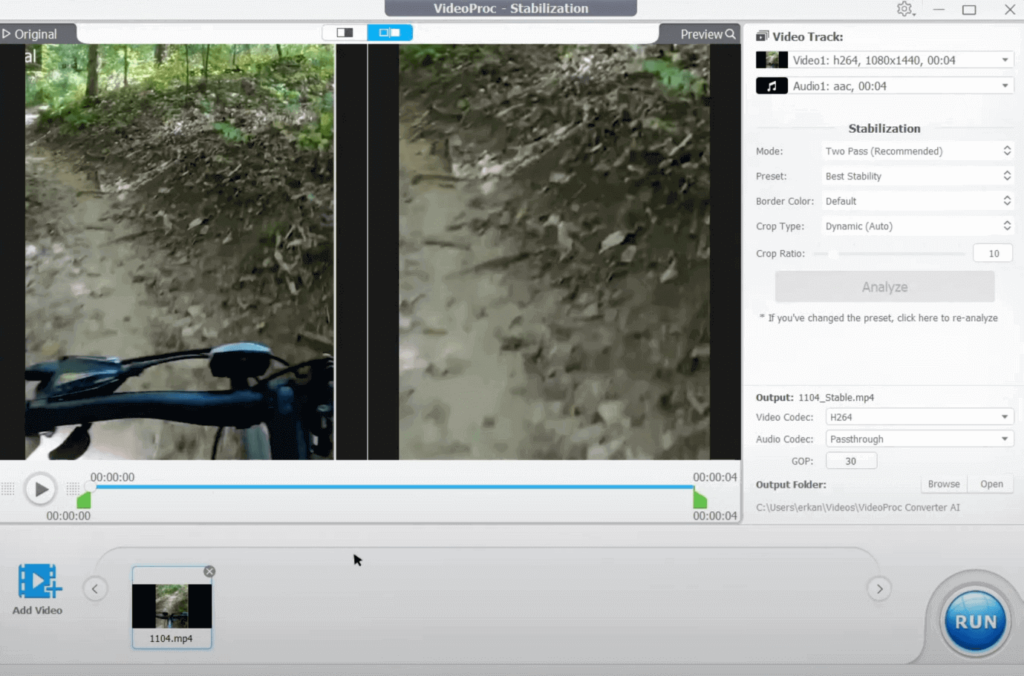
Task: Open settings gear in title bar
Action: click(x=904, y=9)
